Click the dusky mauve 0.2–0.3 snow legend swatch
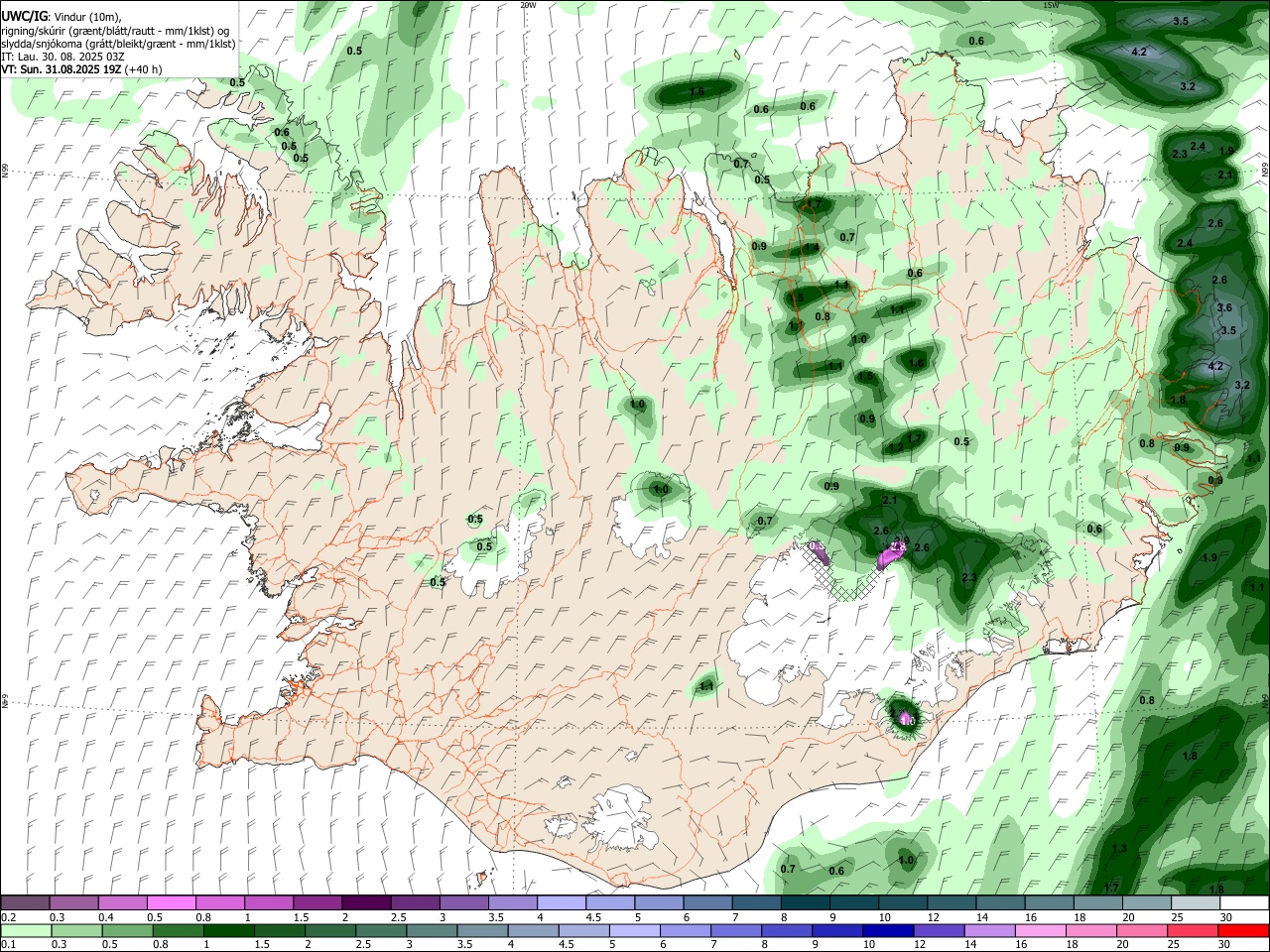The width and height of the screenshot is (1270, 952). point(26,903)
